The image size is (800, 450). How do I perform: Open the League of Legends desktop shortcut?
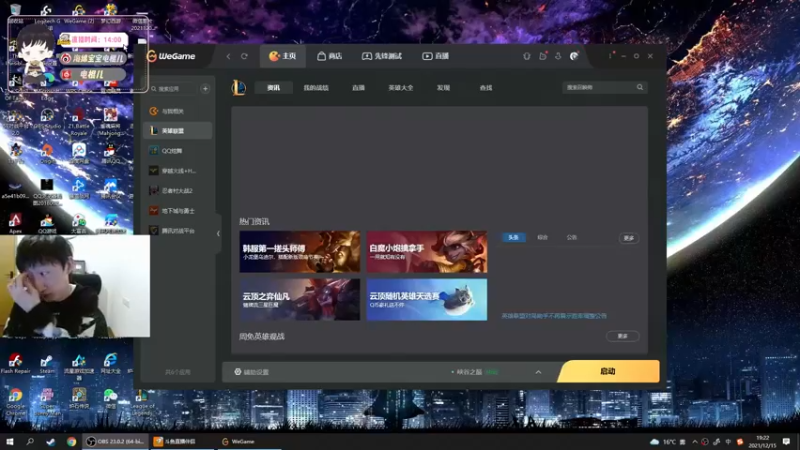point(142,402)
